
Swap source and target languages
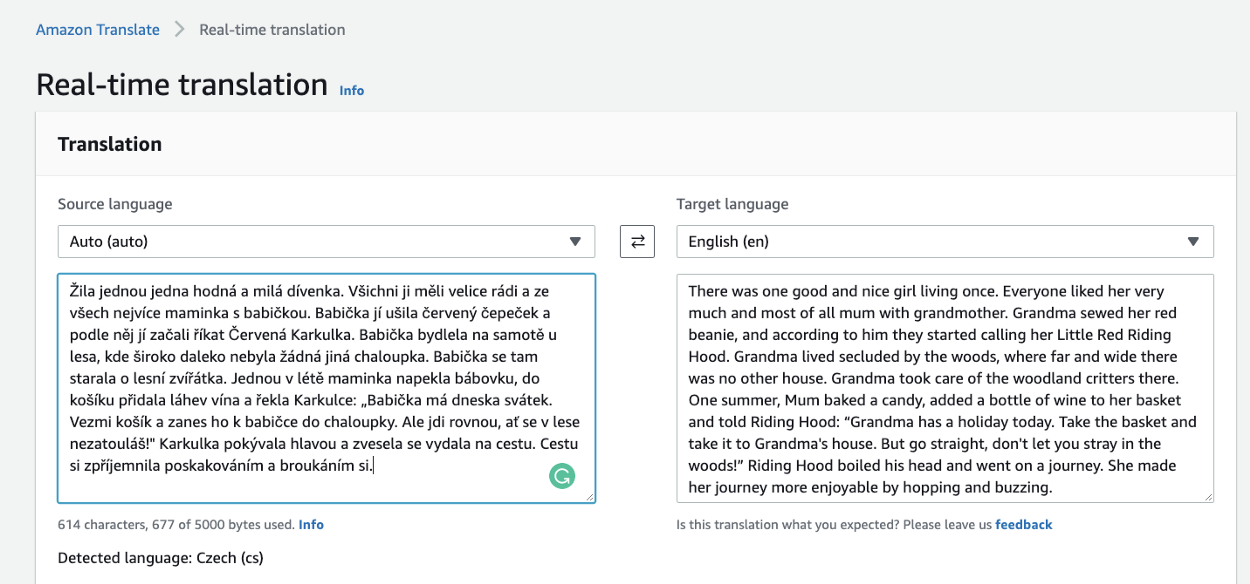(x=637, y=241)
